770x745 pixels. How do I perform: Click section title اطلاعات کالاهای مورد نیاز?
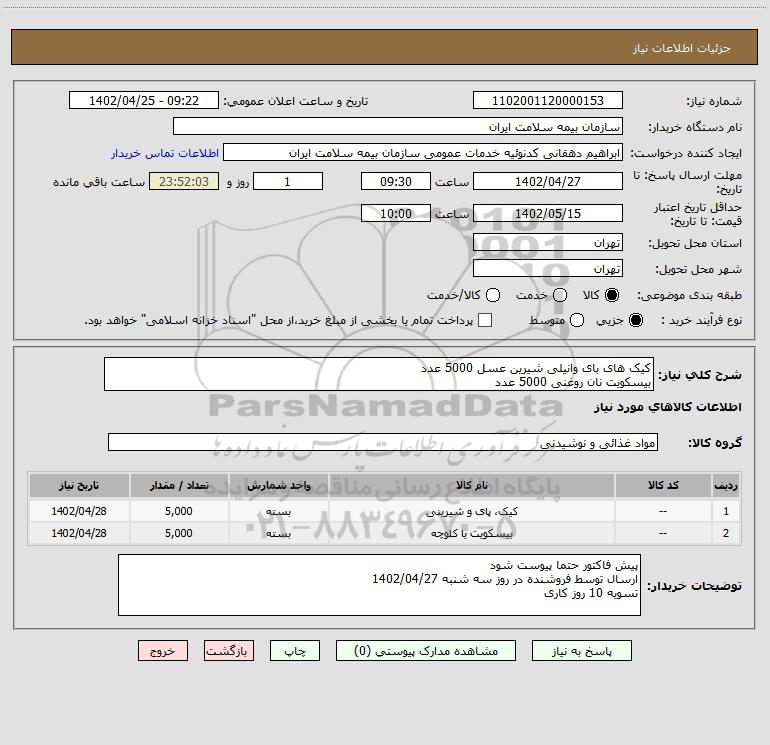click(667, 407)
